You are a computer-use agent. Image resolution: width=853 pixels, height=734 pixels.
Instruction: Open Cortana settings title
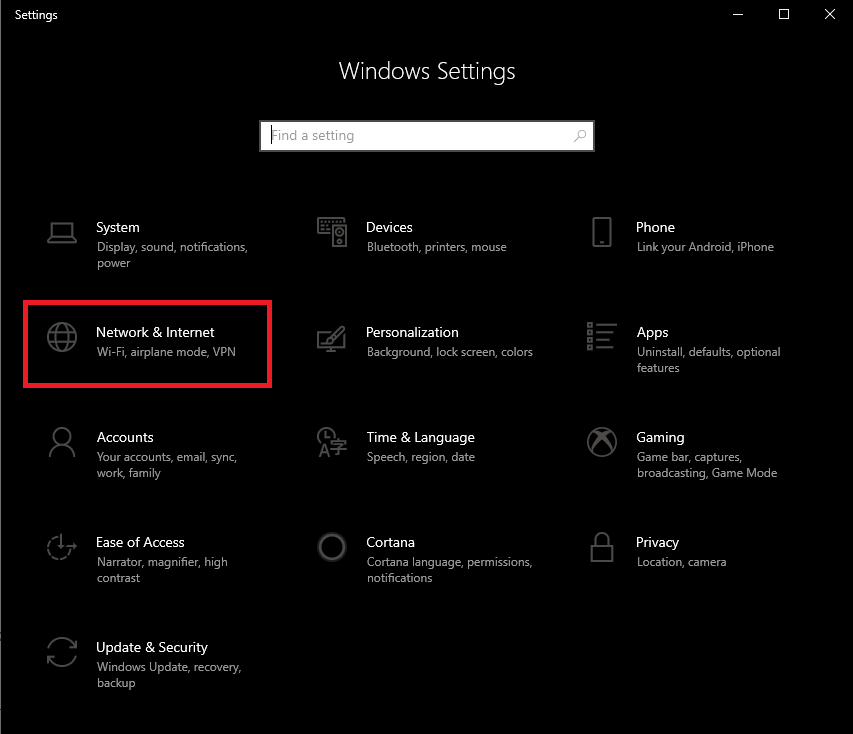(x=390, y=542)
